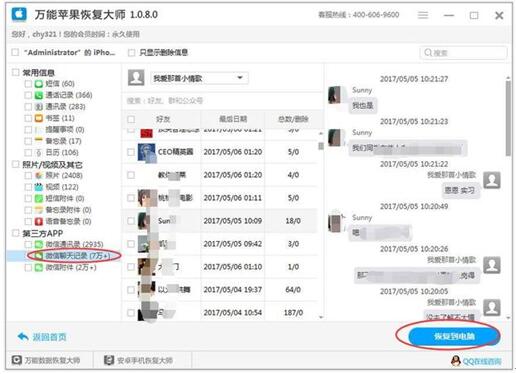Viewport: 516px width, 374px height.
Task: Click the 好友 column header
Action: pos(163,119)
